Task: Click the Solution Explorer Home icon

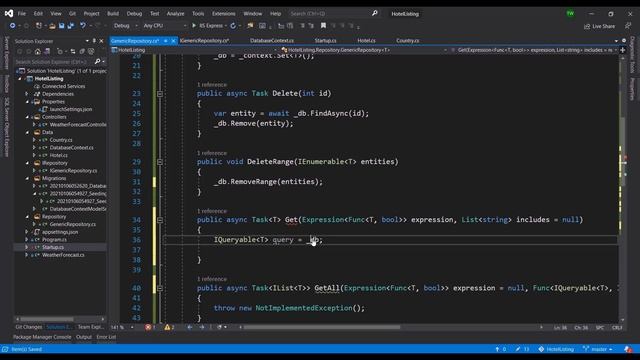Action: tap(38, 51)
